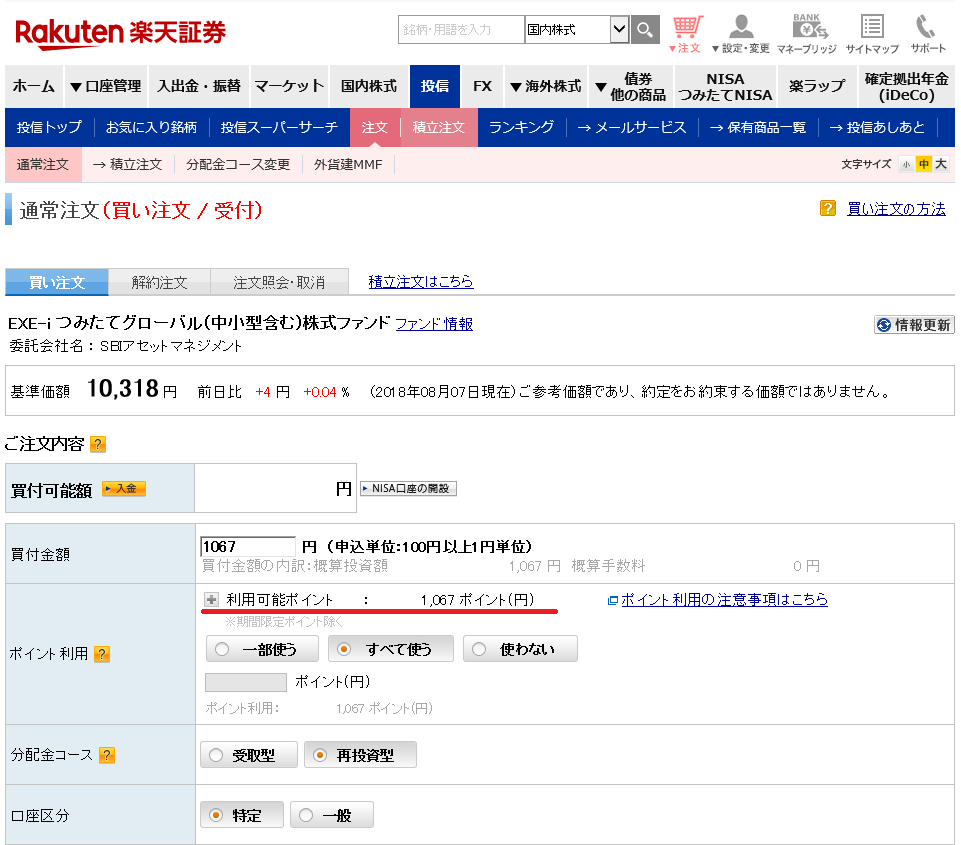Click help icon beside 買い注文の方法
This screenshot has height=845, width=961.
827,208
